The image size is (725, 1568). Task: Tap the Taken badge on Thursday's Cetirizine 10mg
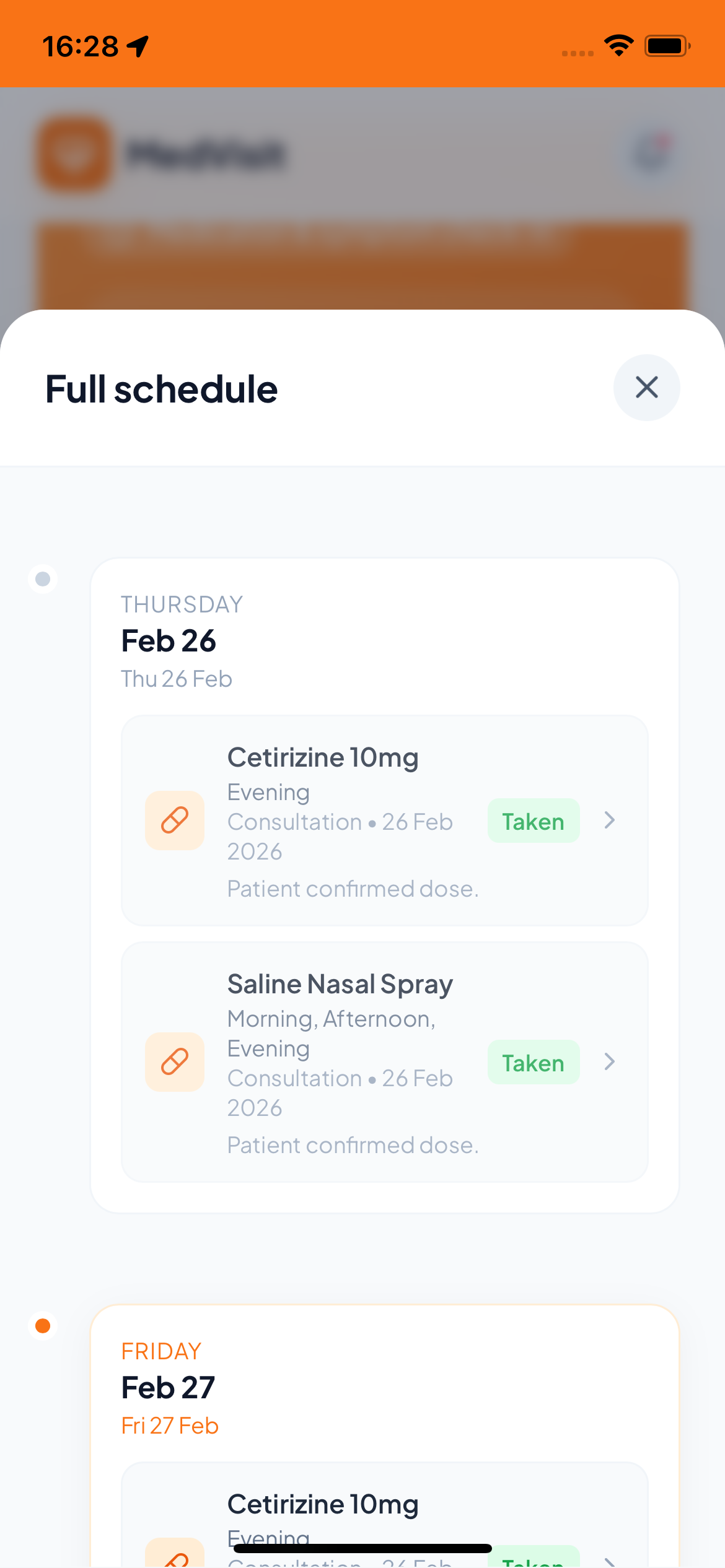533,821
